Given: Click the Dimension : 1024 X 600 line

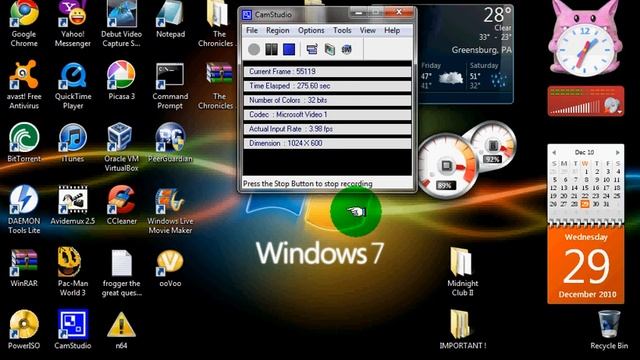Looking at the screenshot, I should pos(327,143).
